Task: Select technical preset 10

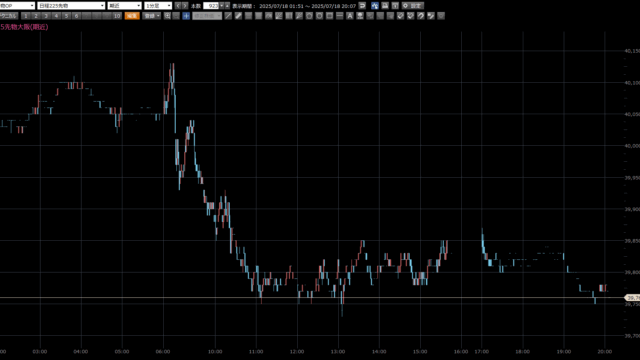Action: (117, 16)
